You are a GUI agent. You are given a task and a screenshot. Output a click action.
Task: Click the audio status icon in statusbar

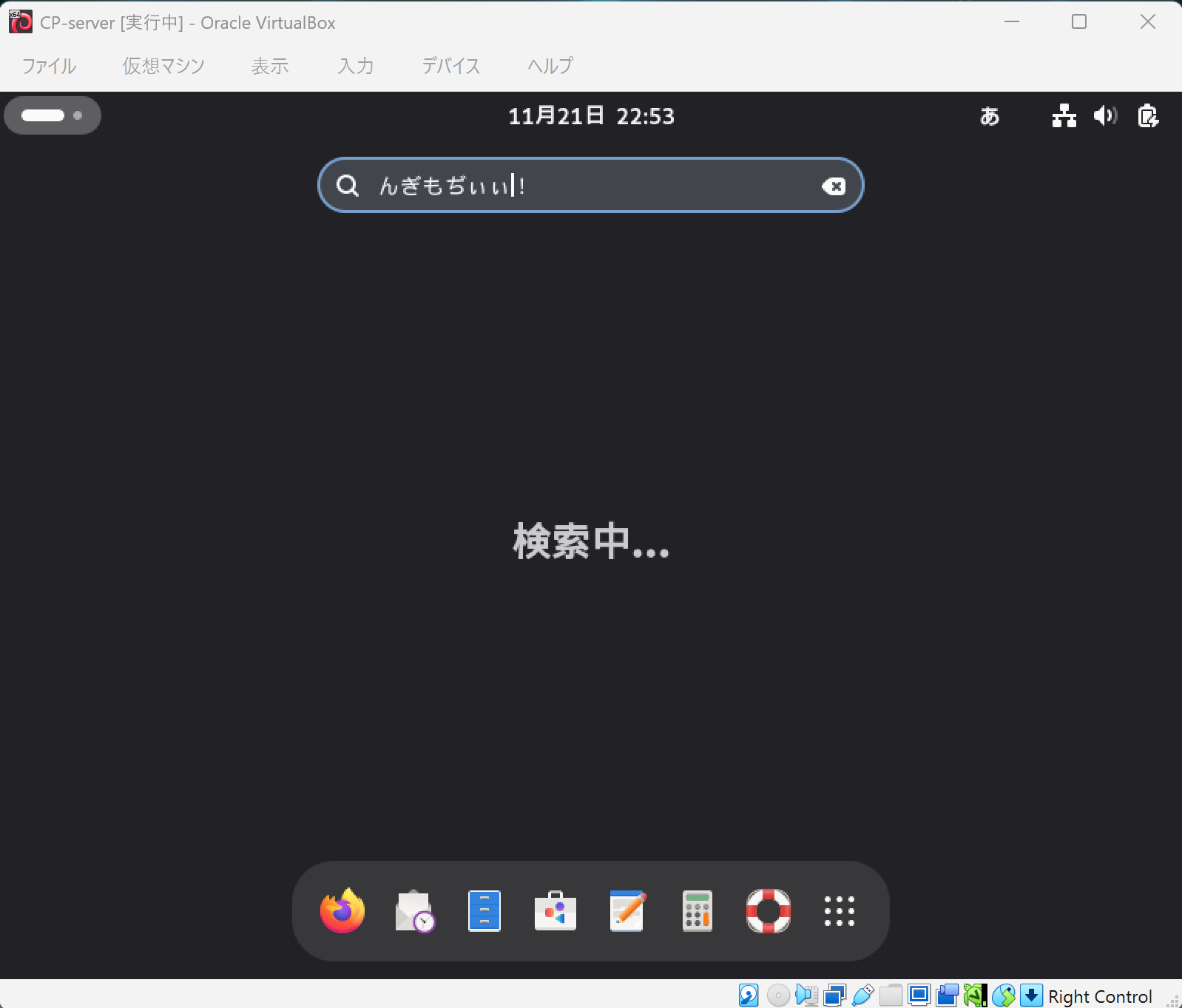[807, 995]
